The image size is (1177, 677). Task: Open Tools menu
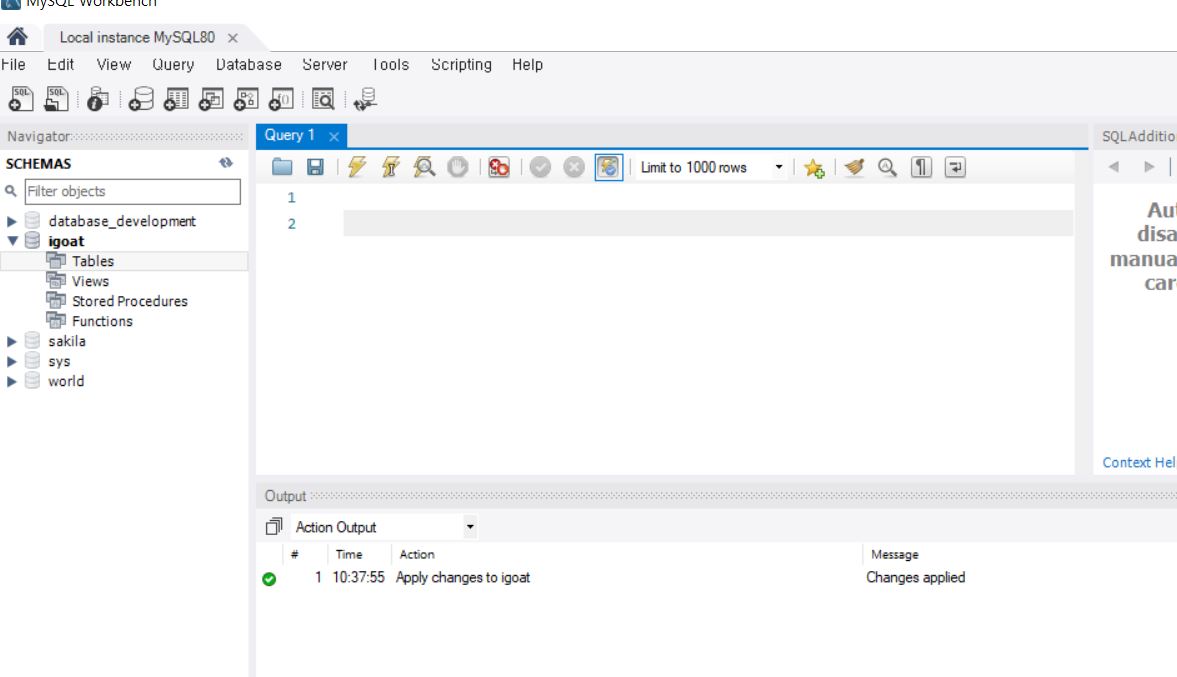[x=390, y=65]
